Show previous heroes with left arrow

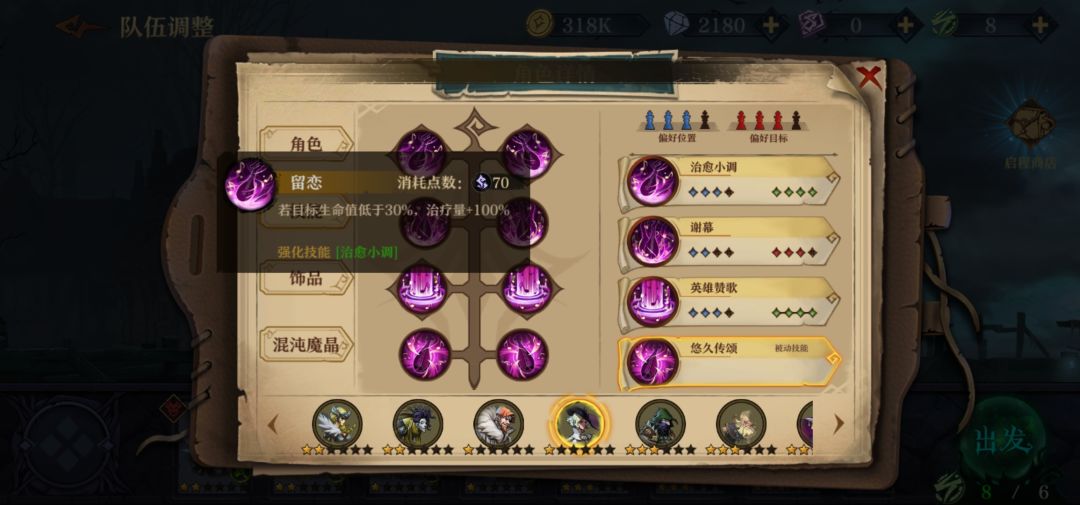tap(273, 424)
